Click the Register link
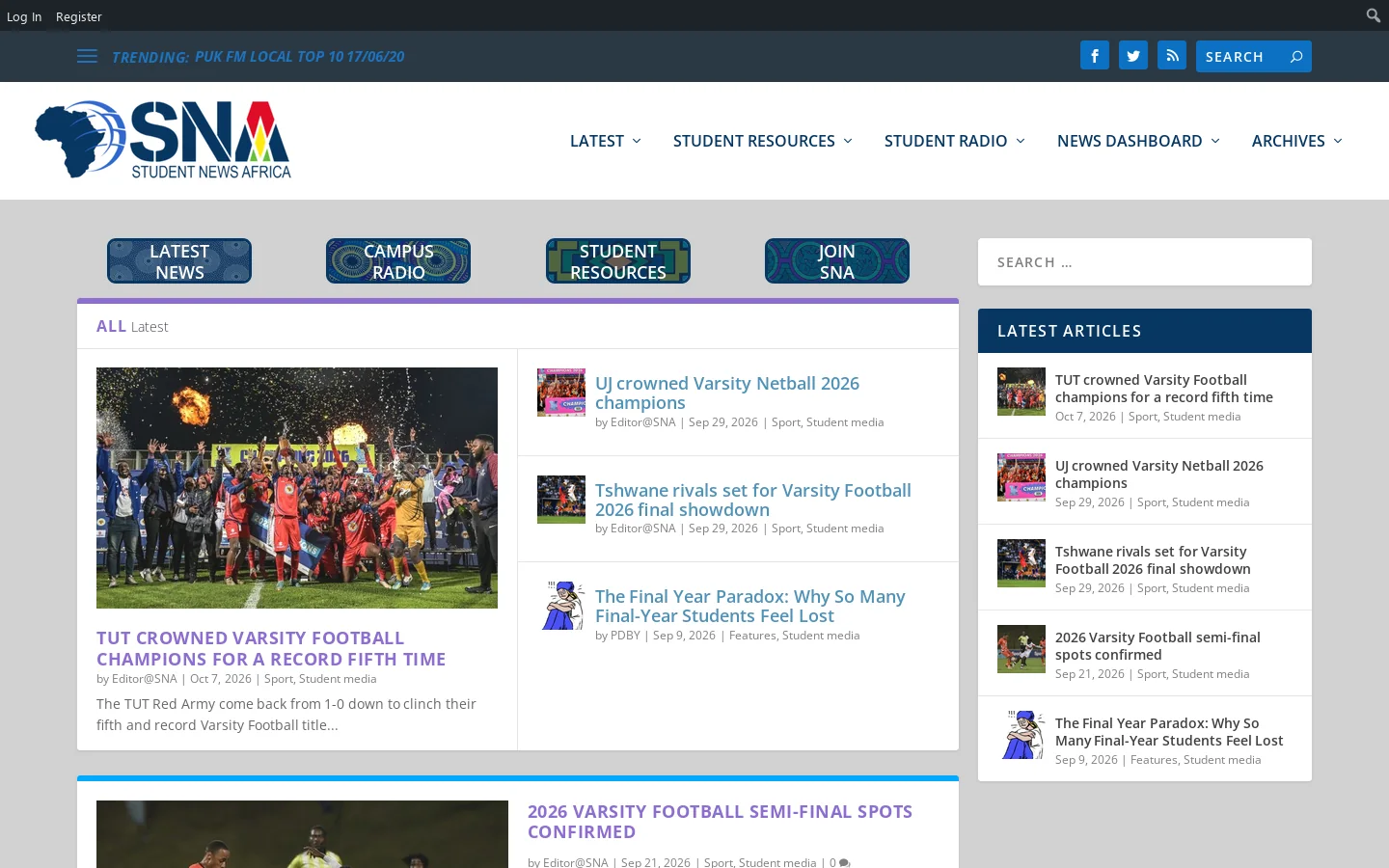This screenshot has width=1389, height=868. [78, 16]
